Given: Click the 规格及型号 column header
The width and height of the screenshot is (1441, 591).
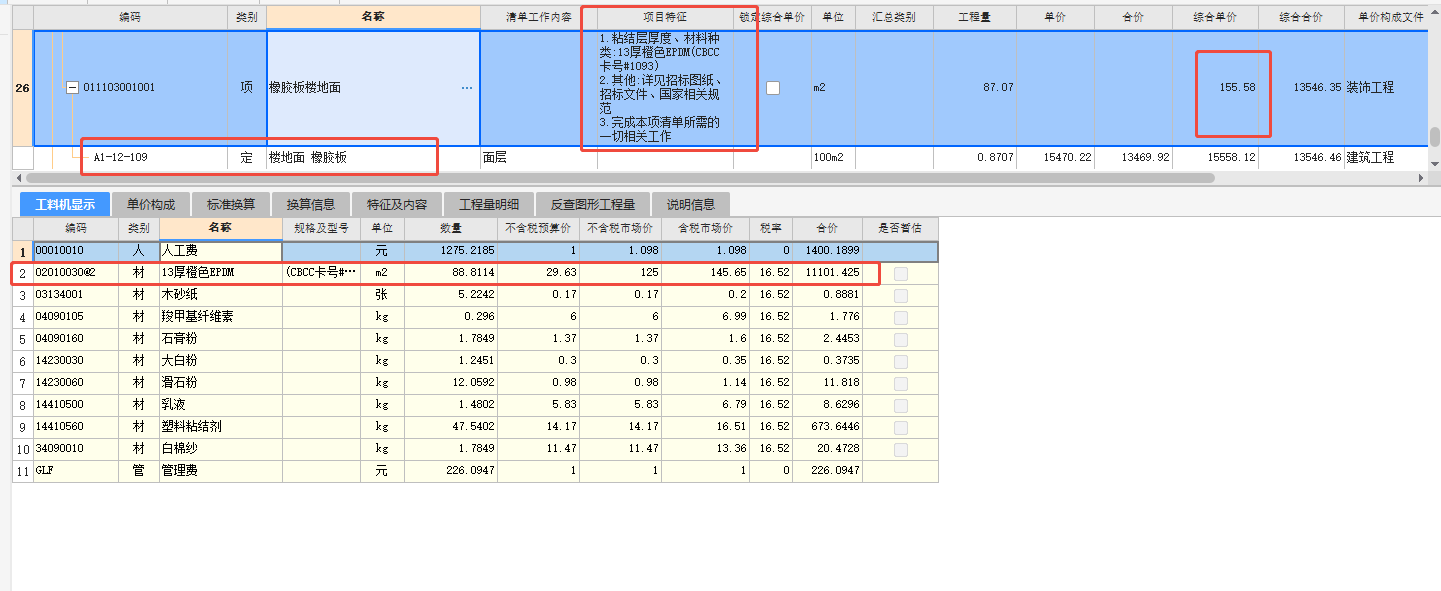Looking at the screenshot, I should [321, 229].
